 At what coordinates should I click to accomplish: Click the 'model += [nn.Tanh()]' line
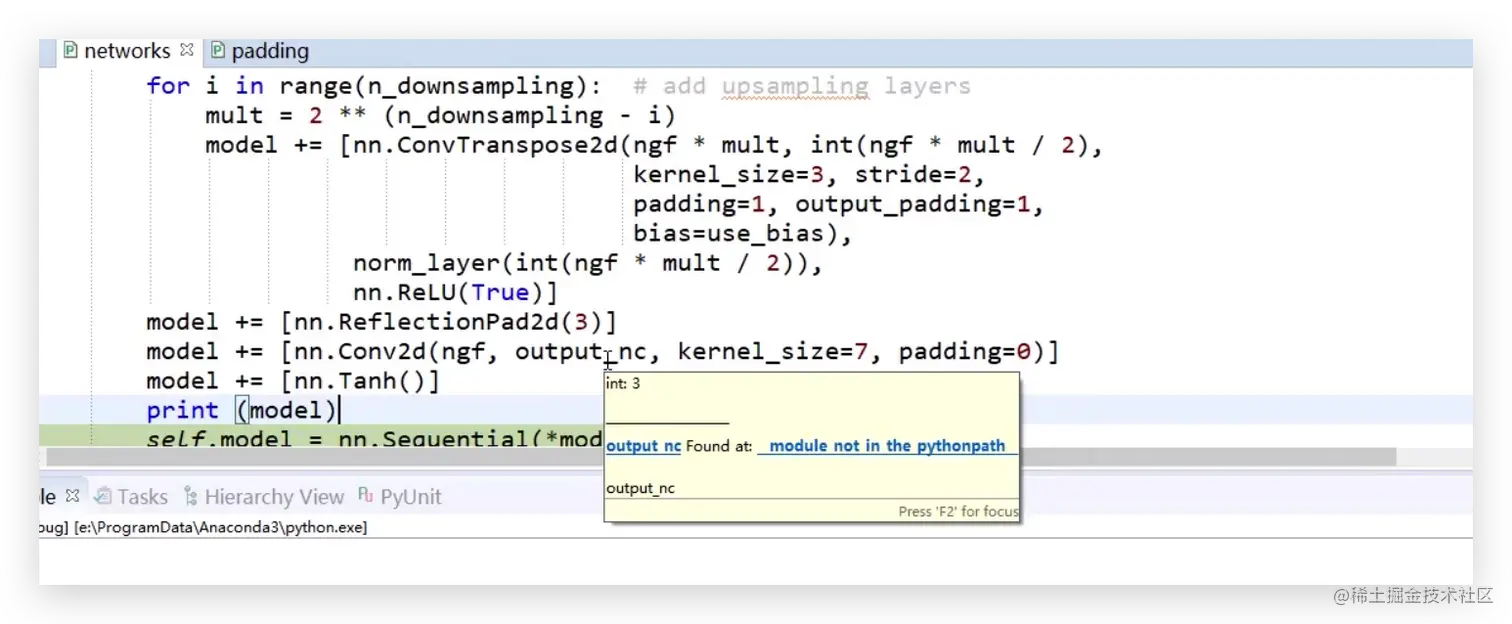click(293, 381)
